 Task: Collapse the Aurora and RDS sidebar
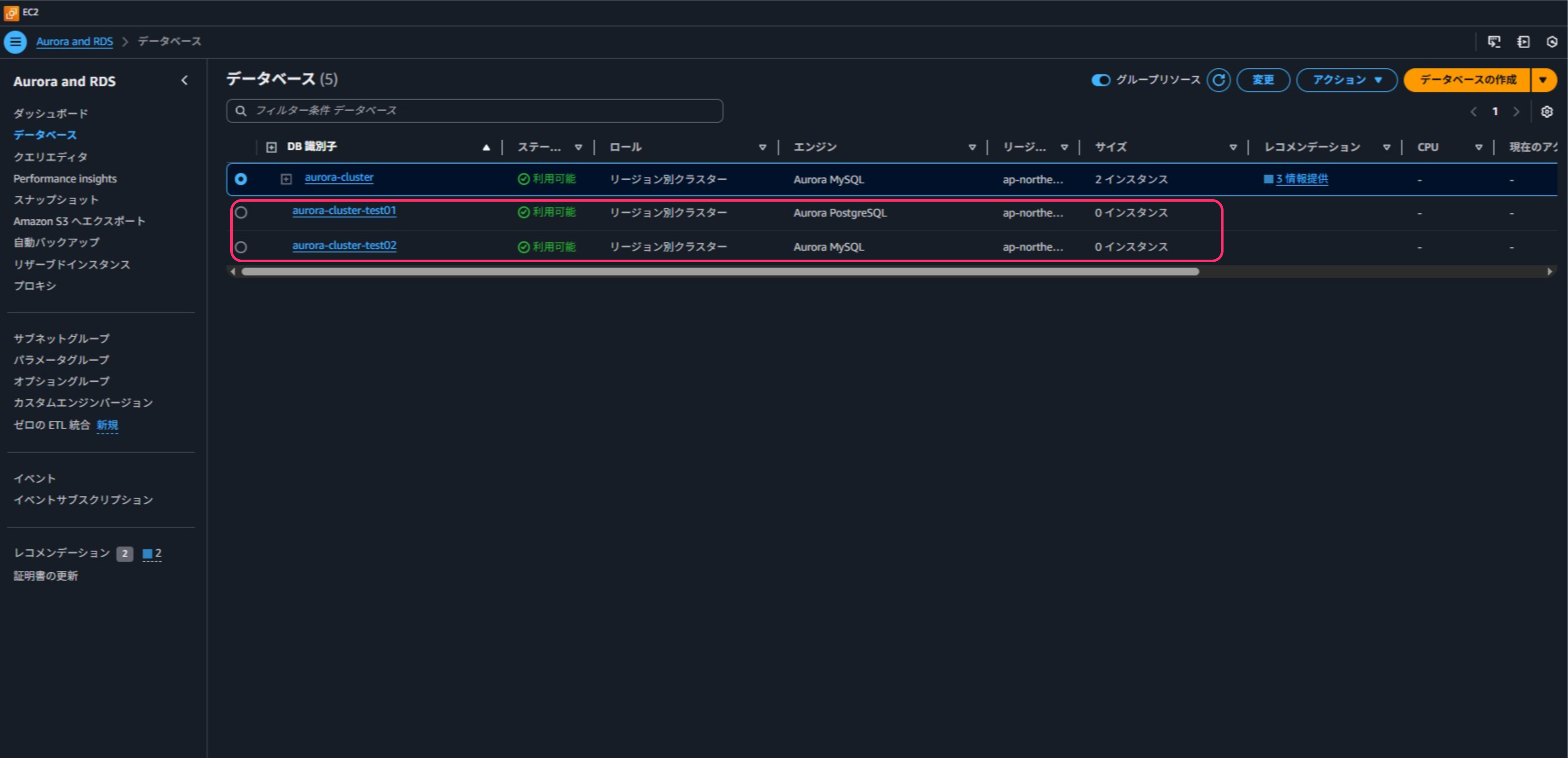point(185,81)
